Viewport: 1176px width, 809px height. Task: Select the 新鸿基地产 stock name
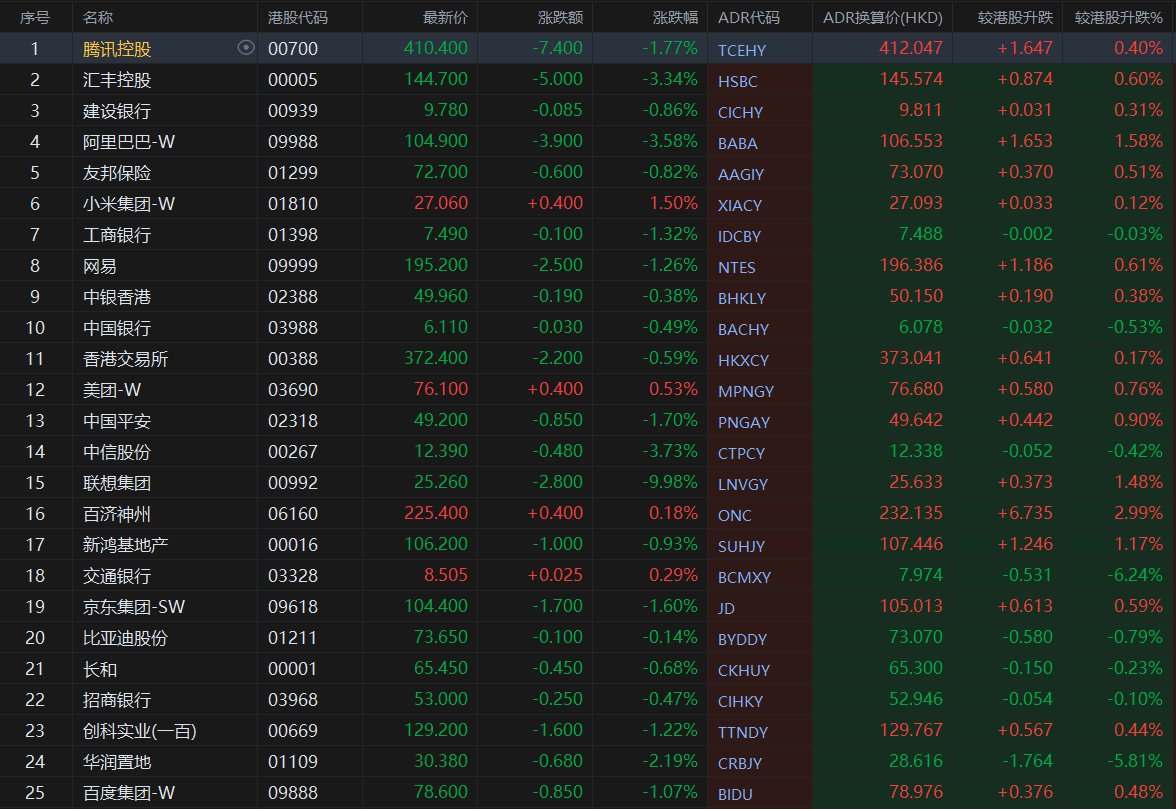[x=125, y=545]
